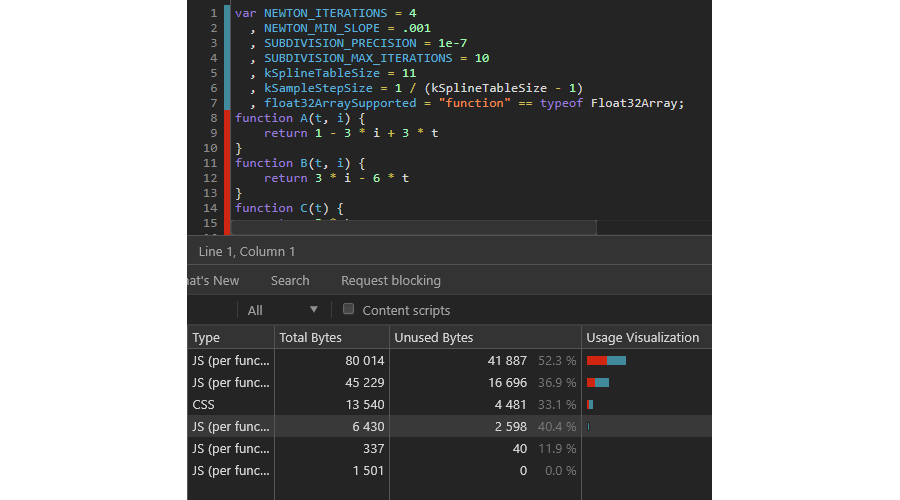Viewport: 900px width, 500px height.
Task: Open the Request blocking tab
Action: point(391,281)
